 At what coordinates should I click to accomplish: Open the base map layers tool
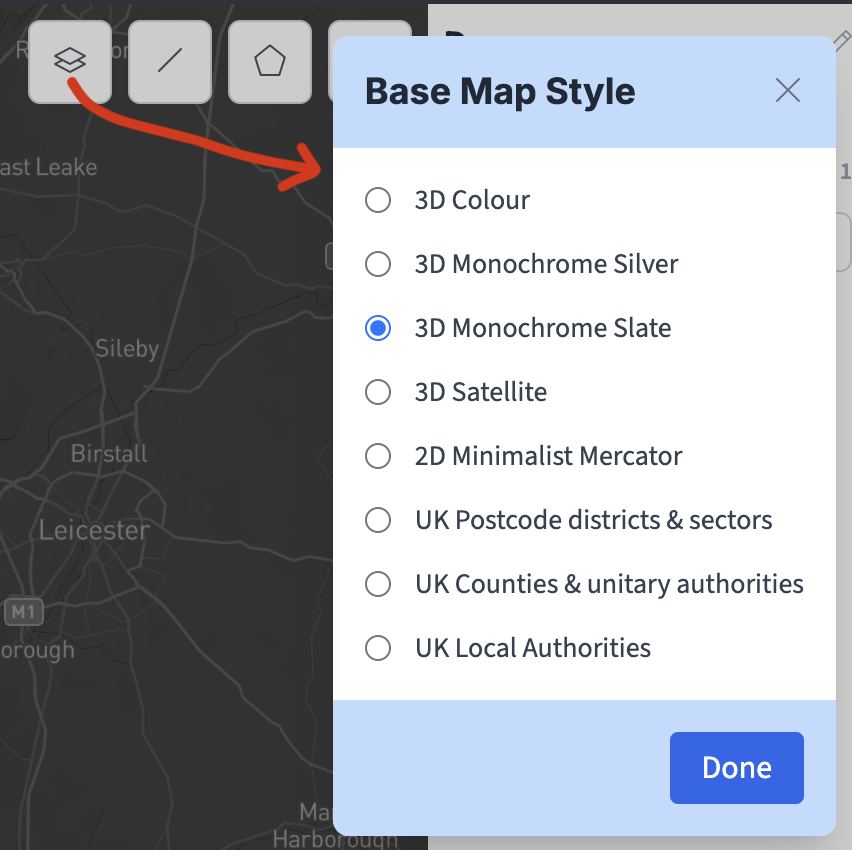click(70, 61)
